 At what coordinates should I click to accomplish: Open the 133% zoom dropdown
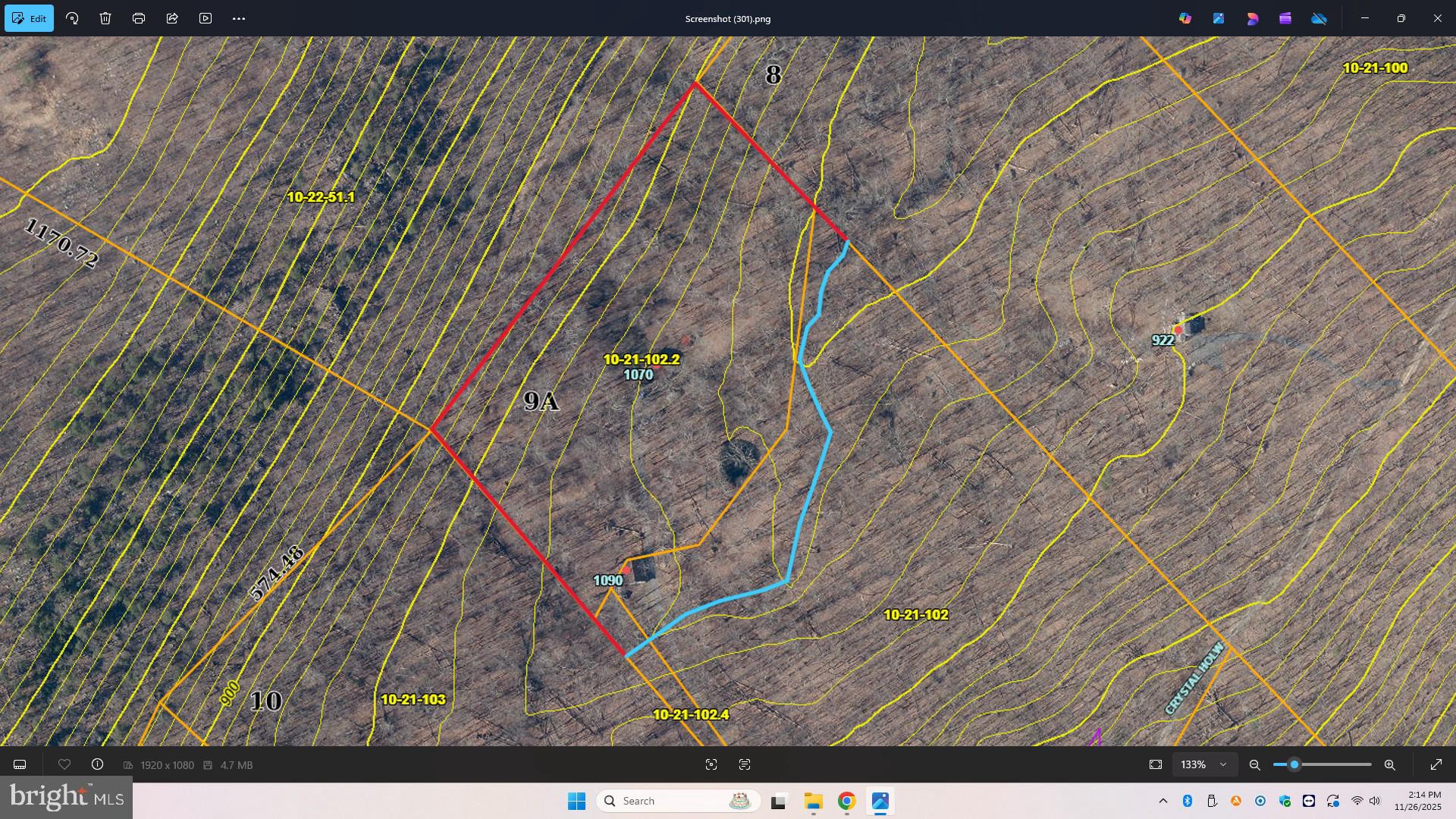1204,764
